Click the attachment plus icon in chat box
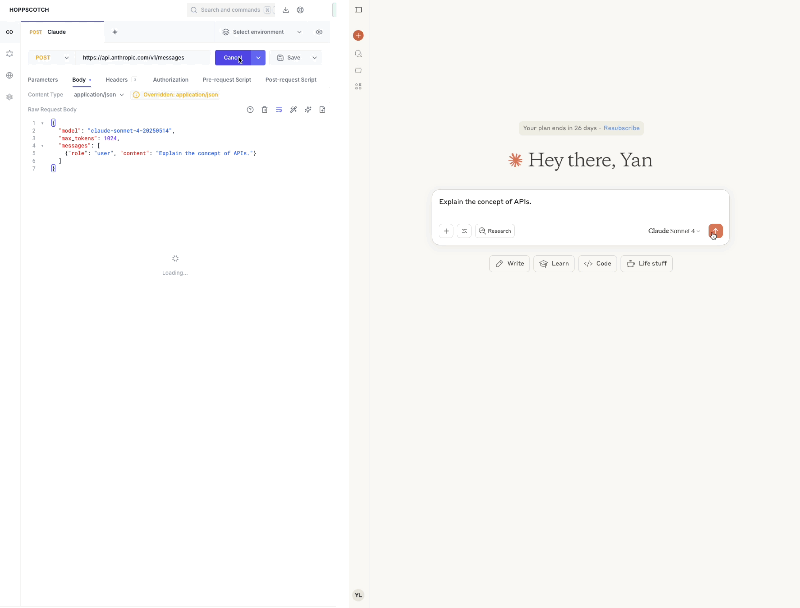 (446, 231)
